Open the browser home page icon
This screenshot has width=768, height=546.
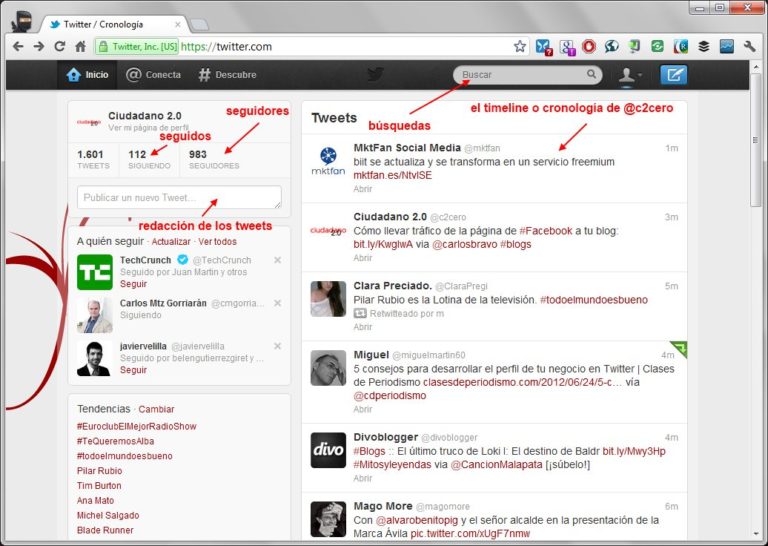pyautogui.click(x=81, y=47)
